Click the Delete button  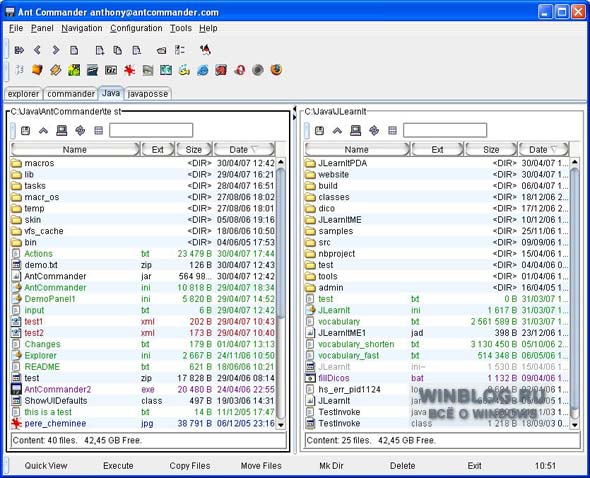pyautogui.click(x=402, y=466)
